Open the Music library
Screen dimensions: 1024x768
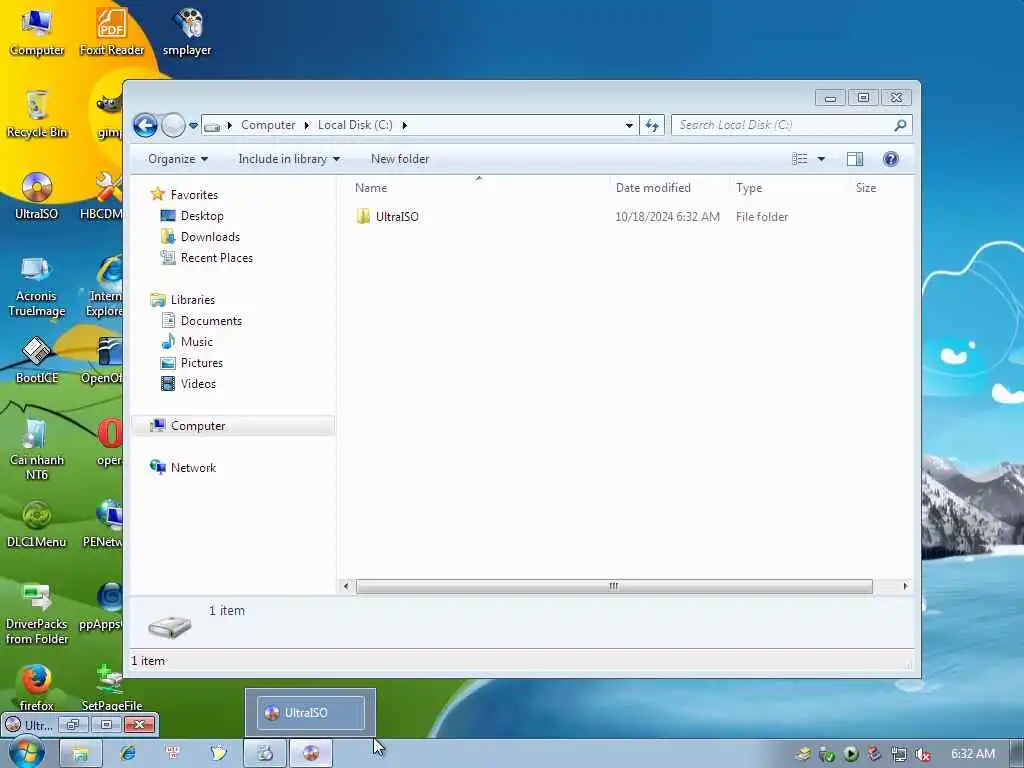click(197, 342)
